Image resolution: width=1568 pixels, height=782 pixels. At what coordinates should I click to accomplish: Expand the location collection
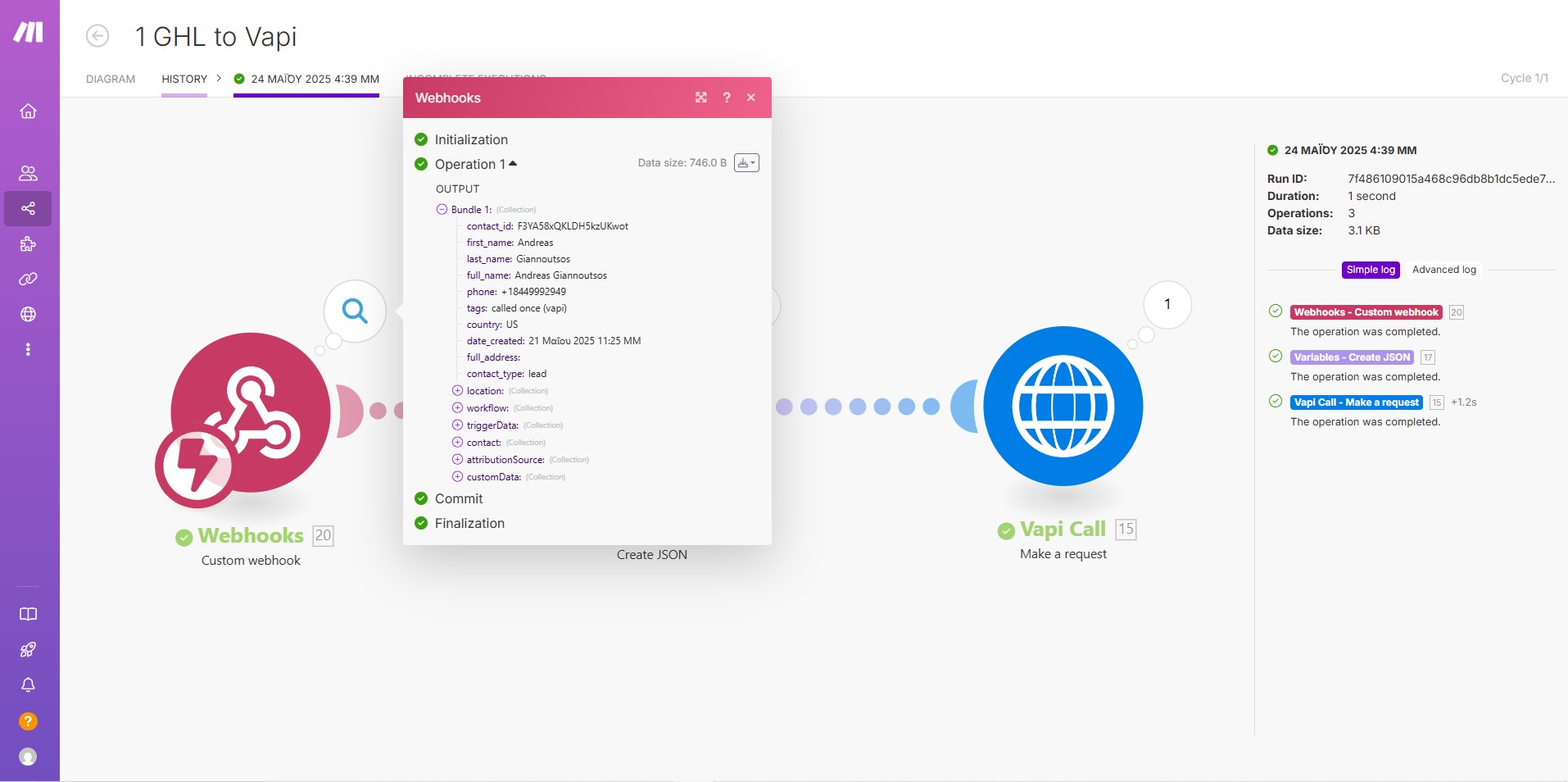tap(457, 391)
